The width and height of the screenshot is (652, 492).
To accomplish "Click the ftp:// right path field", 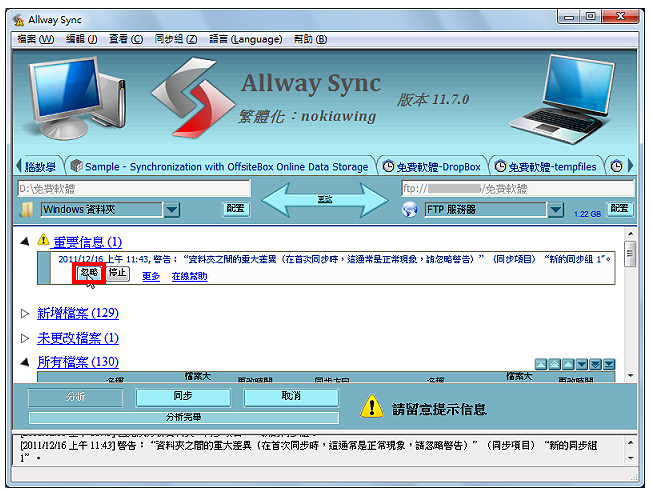I will [518, 189].
